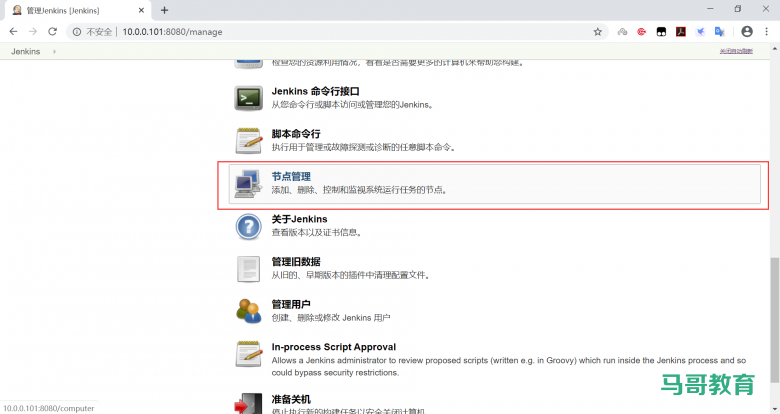This screenshot has width=780, height=414.
Task: Click description text 添加、删除、控制和监视系统运行任务的节点
Action: pos(359,190)
